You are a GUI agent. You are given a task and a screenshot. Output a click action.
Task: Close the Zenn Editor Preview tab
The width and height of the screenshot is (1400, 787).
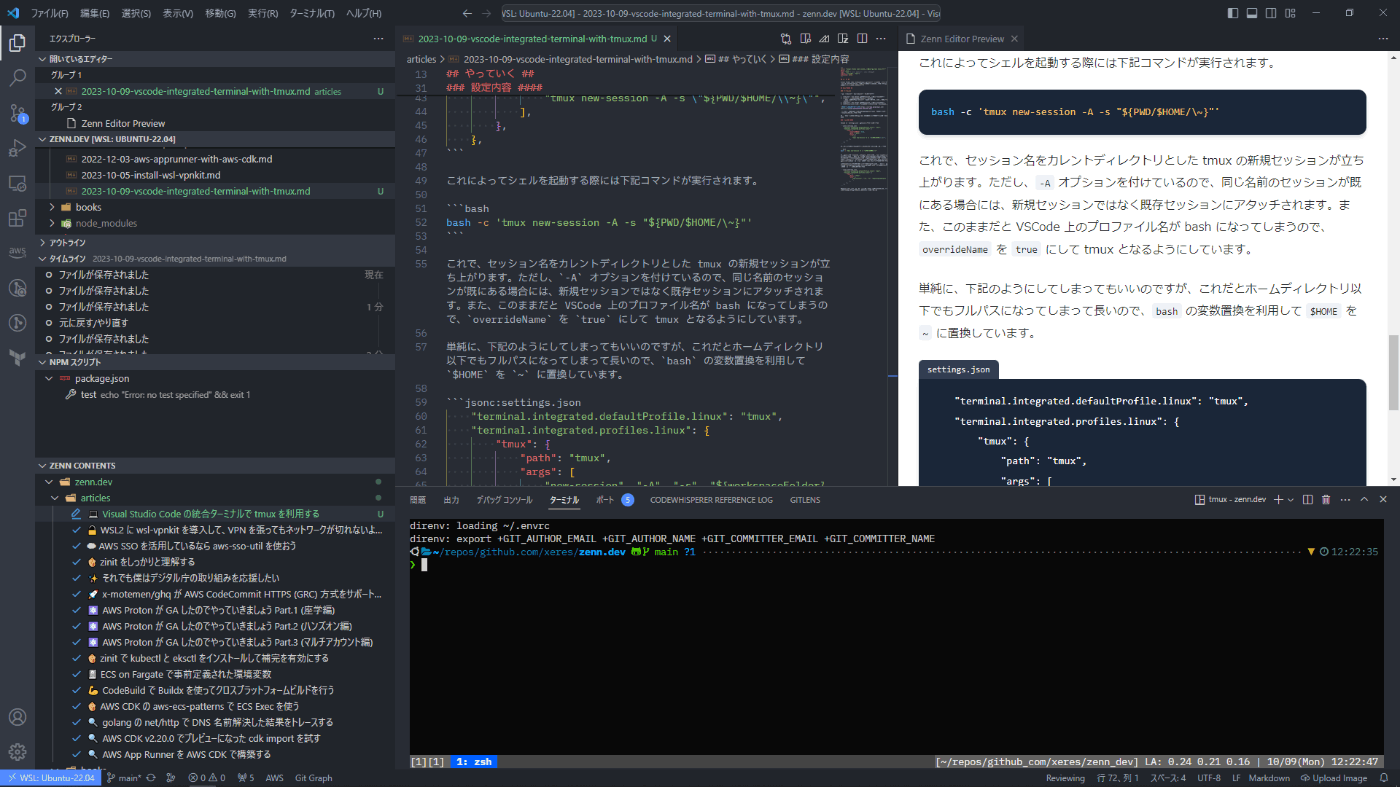point(1013,38)
